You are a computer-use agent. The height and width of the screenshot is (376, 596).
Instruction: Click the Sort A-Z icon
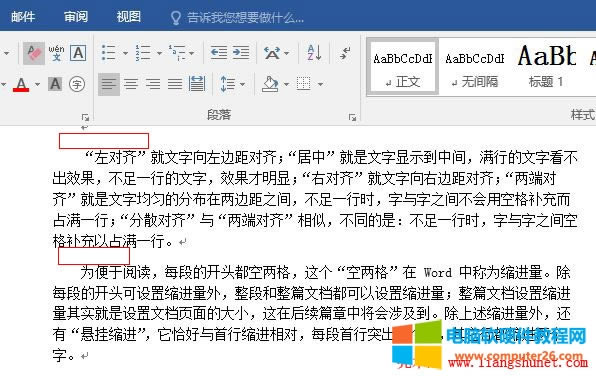[x=314, y=53]
